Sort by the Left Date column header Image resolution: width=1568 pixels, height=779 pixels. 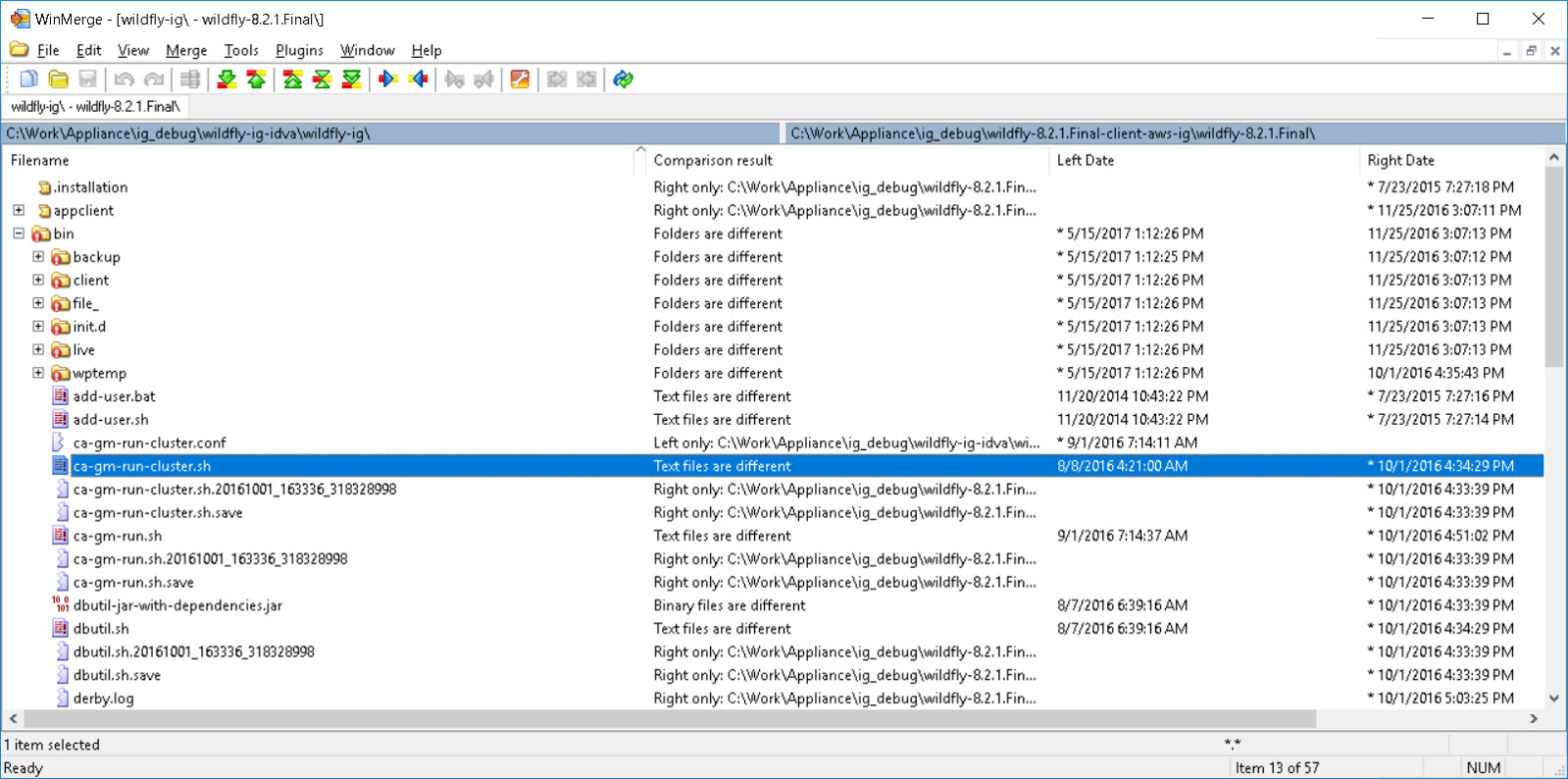1204,160
